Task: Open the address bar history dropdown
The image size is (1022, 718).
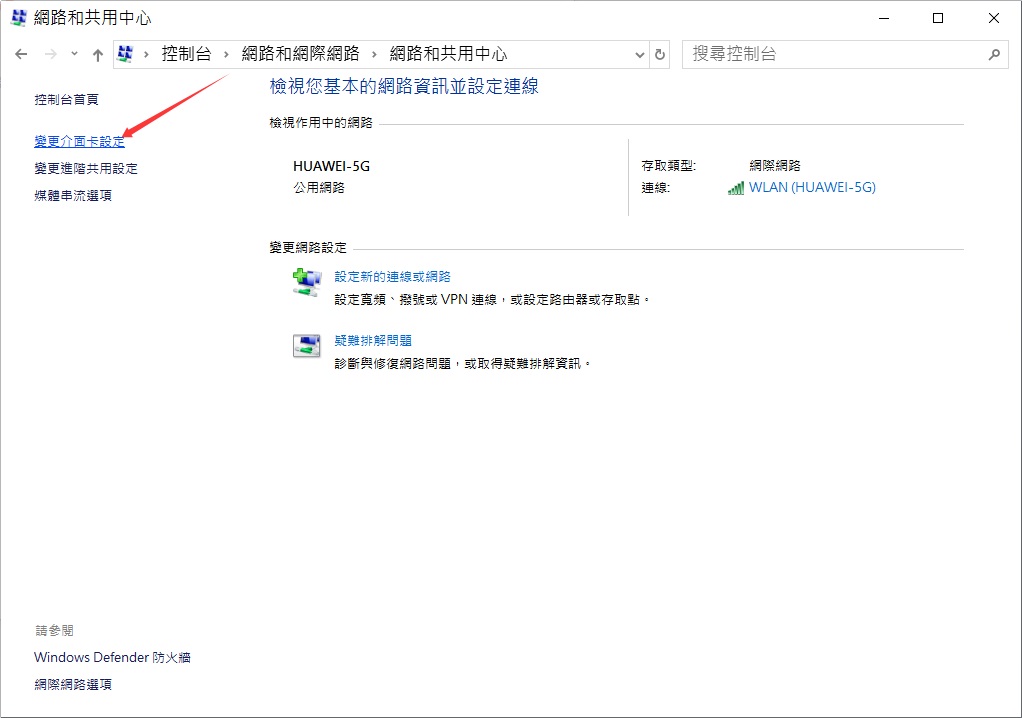Action: click(639, 55)
